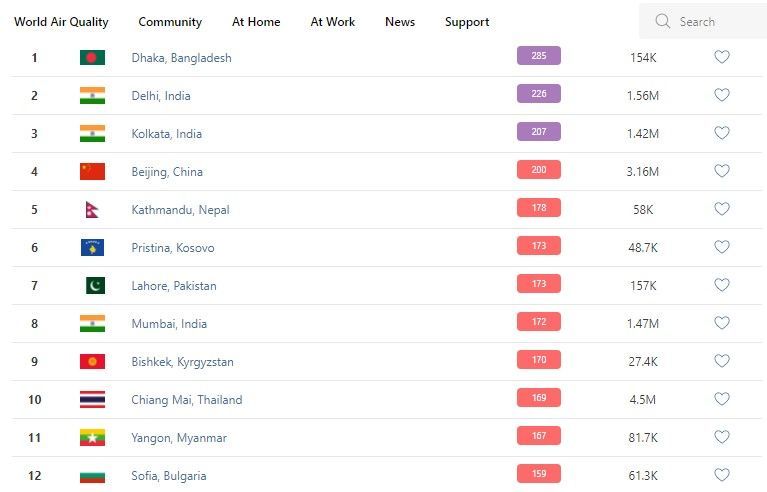The width and height of the screenshot is (767, 492).
Task: Click the Kosovo flag icon
Action: point(92,247)
